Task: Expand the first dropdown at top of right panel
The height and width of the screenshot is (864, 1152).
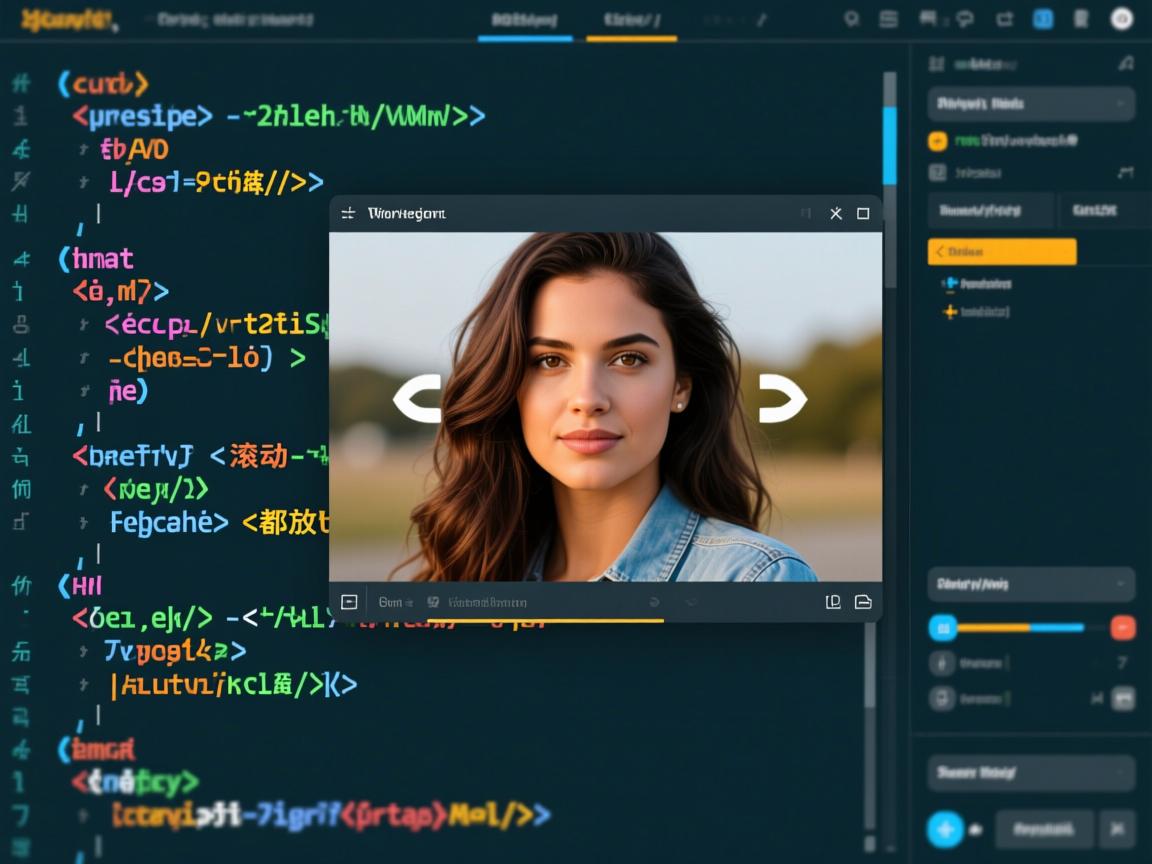Action: (1031, 104)
